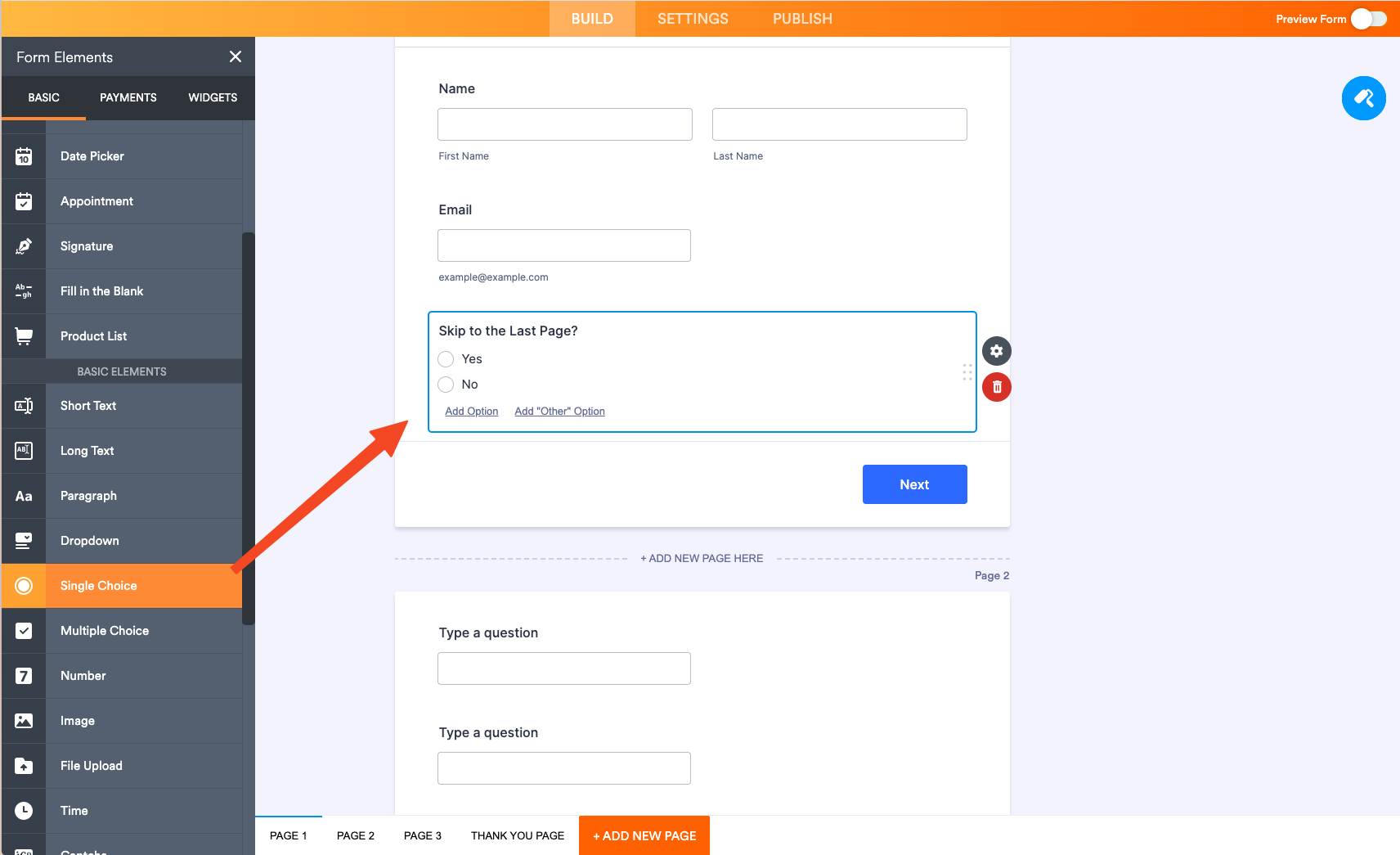Click the Add "Other" Option link
Screen dimensions: 1400x855
[x=560, y=412]
